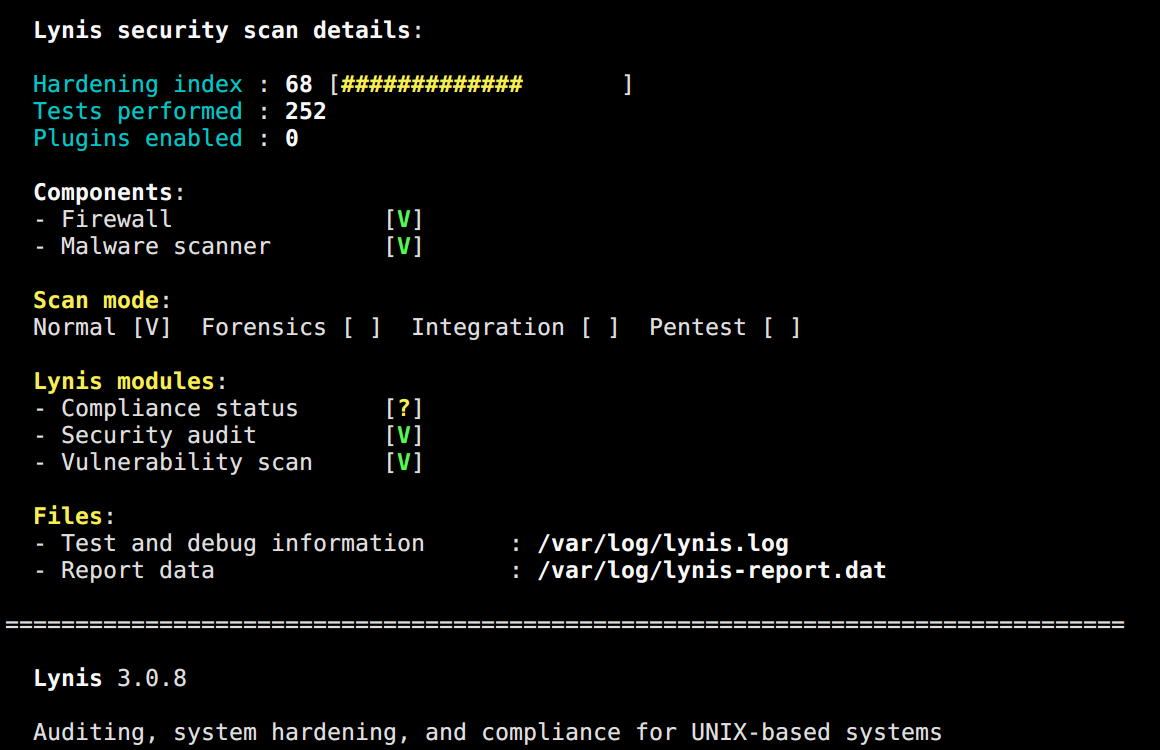Click the Normal scan mode [V] marker
This screenshot has width=1160, height=750.
152,328
